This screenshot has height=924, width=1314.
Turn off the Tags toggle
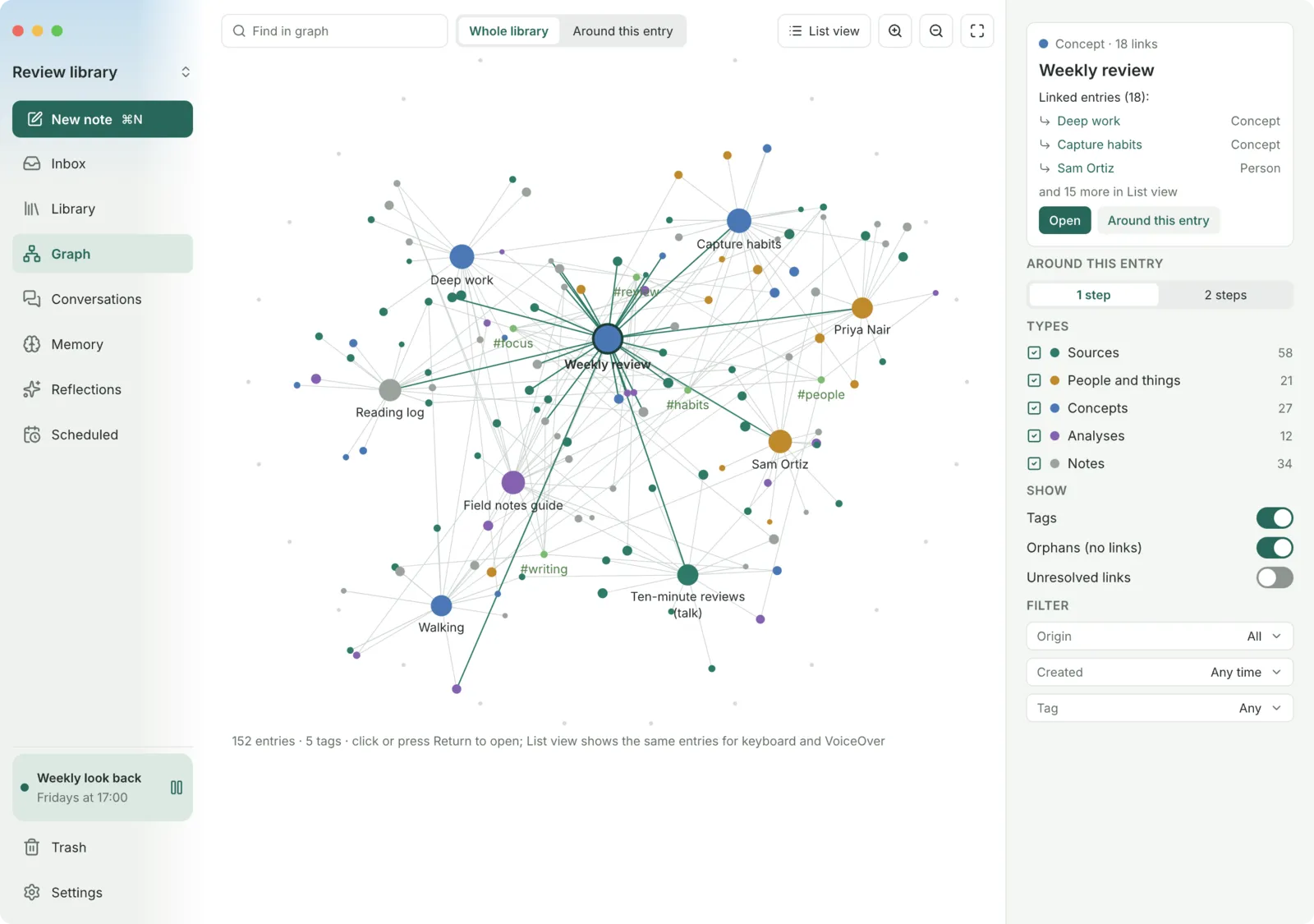pyautogui.click(x=1275, y=518)
